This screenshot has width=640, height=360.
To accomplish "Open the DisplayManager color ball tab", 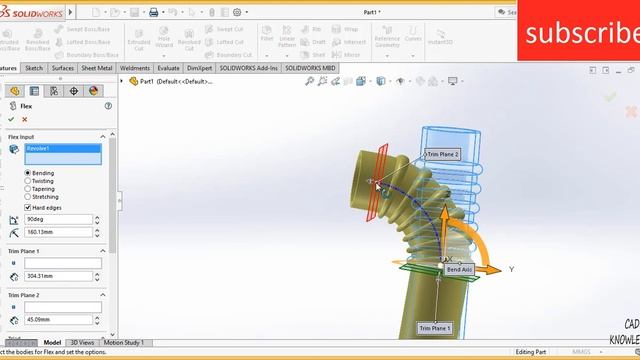I will click(x=93, y=91).
